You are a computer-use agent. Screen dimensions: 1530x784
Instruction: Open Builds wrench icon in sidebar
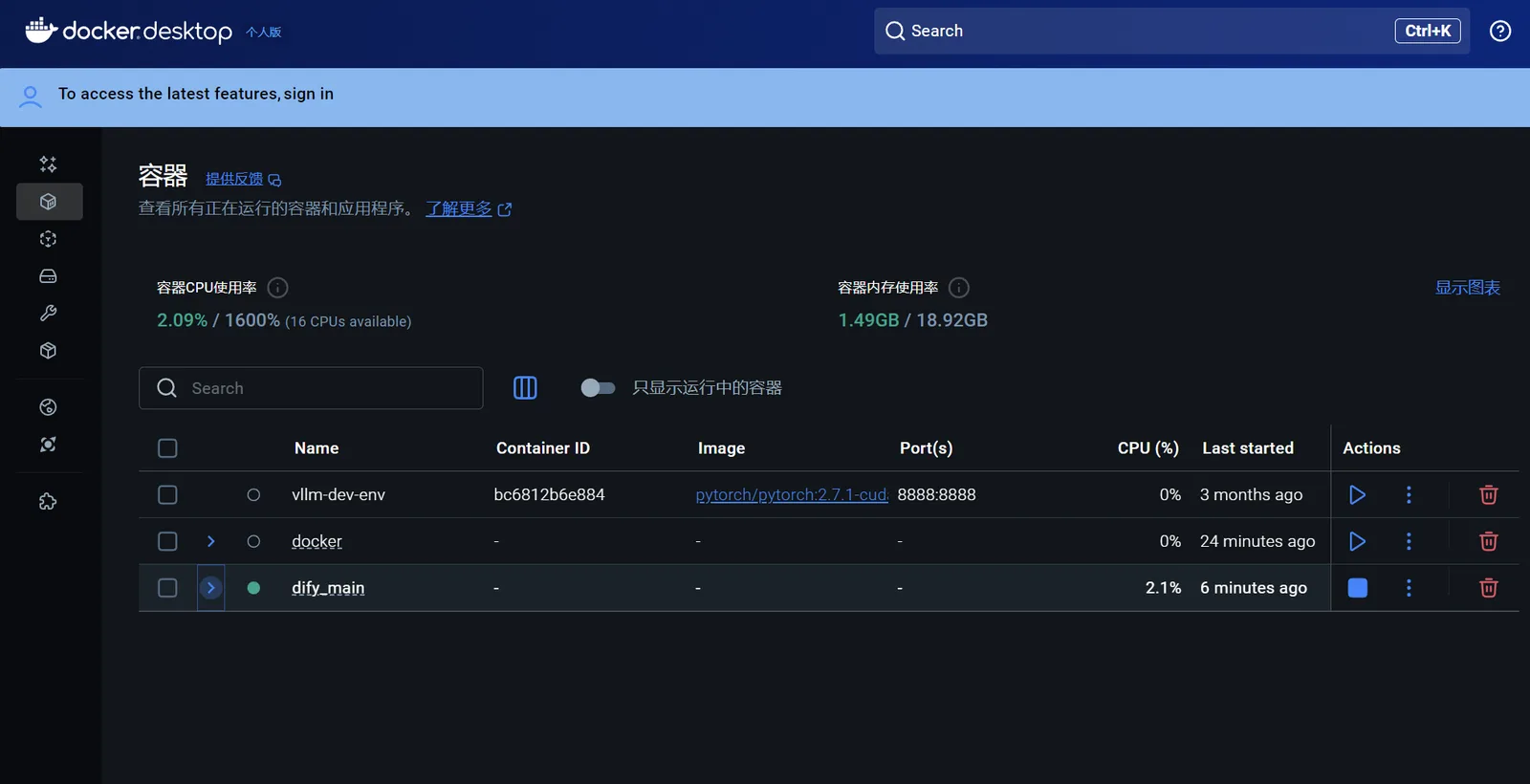point(48,314)
